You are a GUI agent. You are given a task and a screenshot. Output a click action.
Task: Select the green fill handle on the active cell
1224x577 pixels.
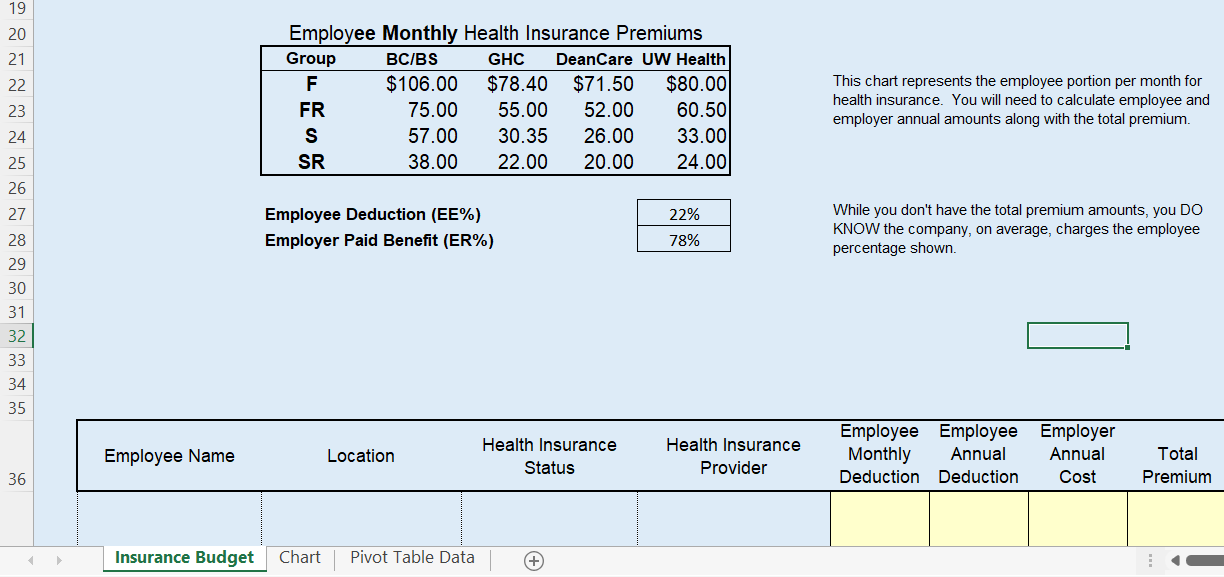pyautogui.click(x=1127, y=348)
